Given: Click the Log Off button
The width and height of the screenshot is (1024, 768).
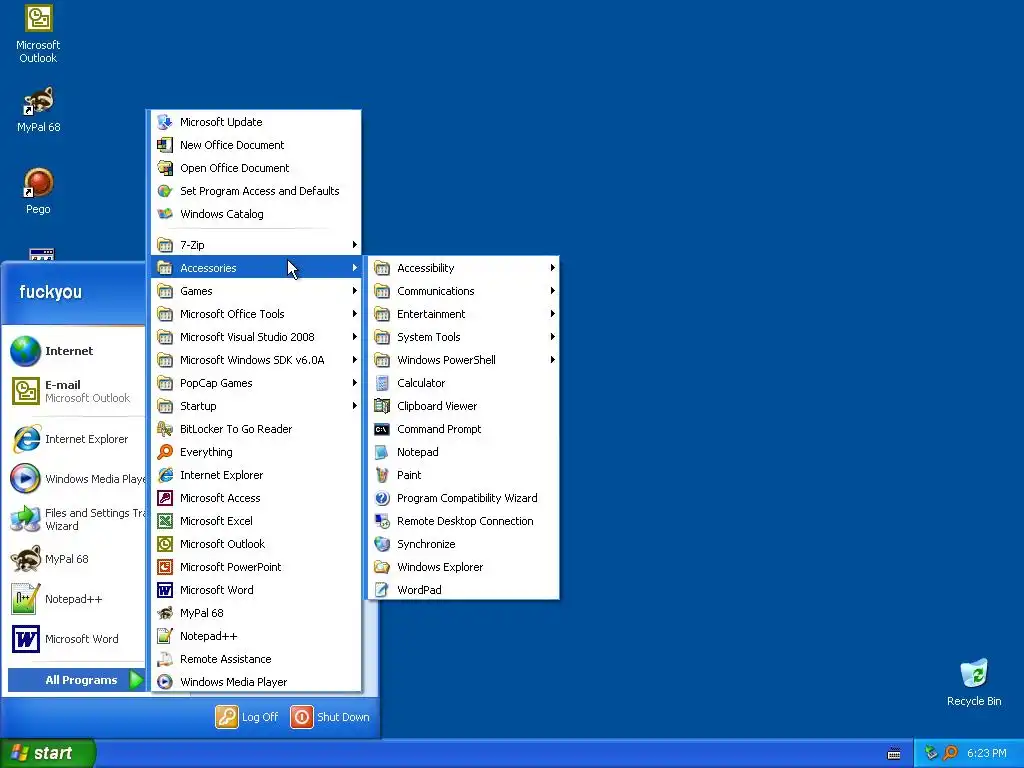Looking at the screenshot, I should [247, 717].
